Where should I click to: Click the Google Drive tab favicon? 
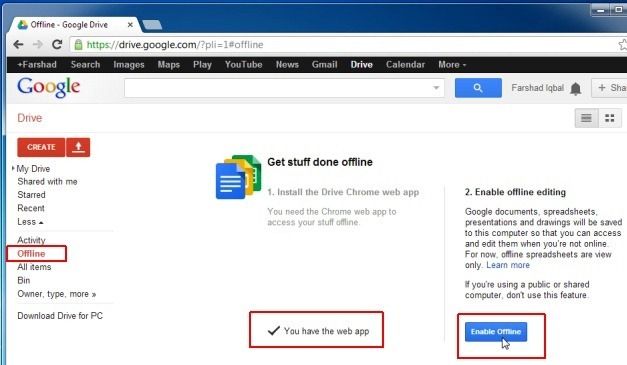[x=23, y=24]
